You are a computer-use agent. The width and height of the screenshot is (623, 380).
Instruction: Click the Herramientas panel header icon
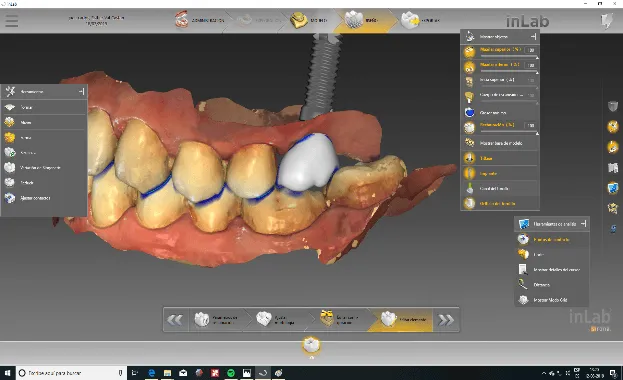10,91
